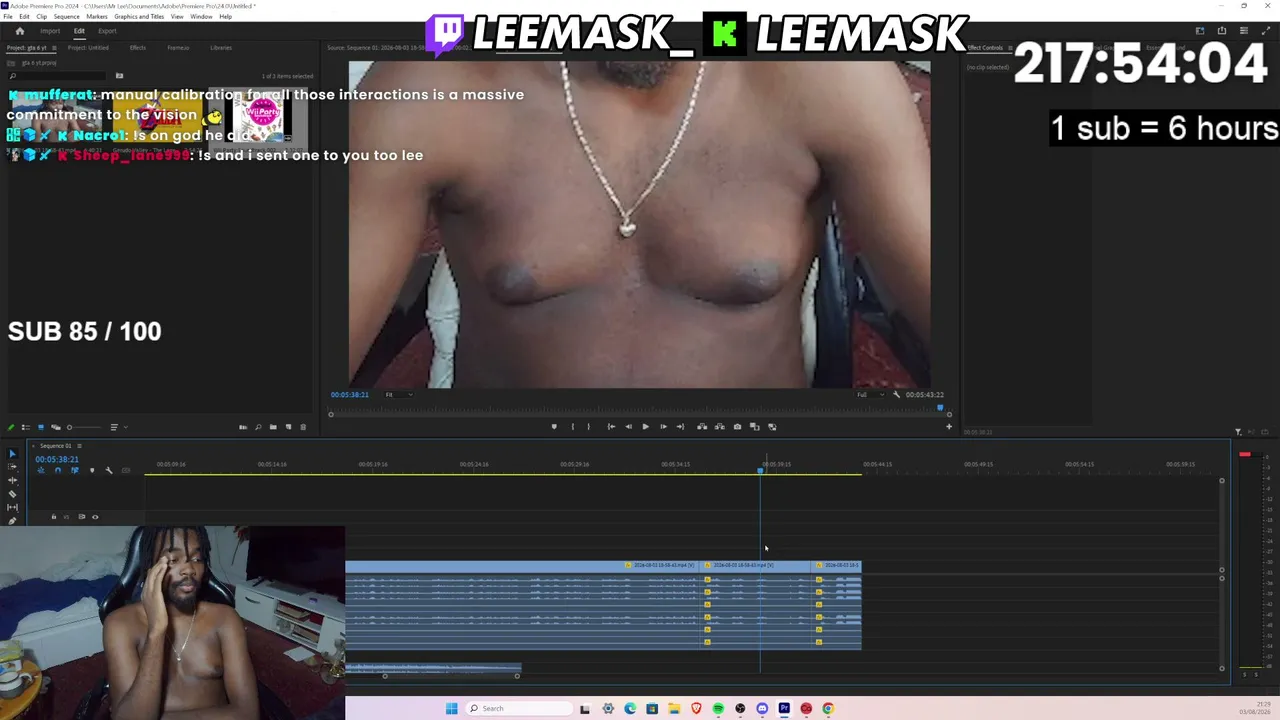The width and height of the screenshot is (1280, 720).
Task: Open the Markers menu
Action: 97,17
